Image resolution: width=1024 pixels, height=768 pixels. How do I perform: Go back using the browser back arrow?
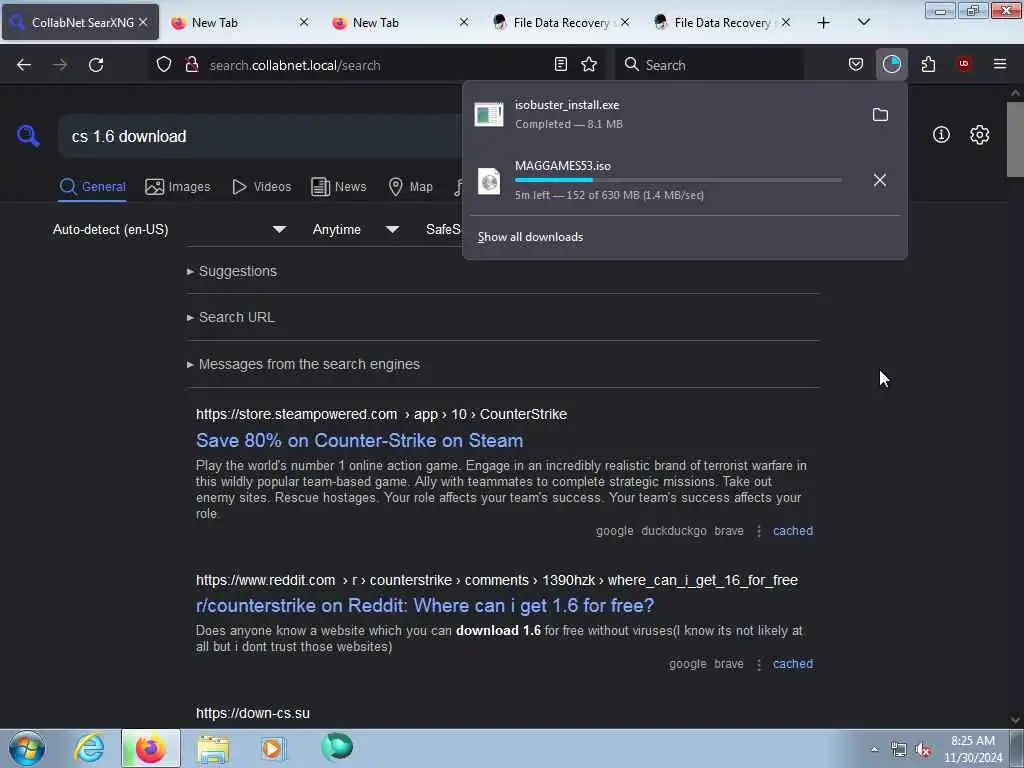24,65
